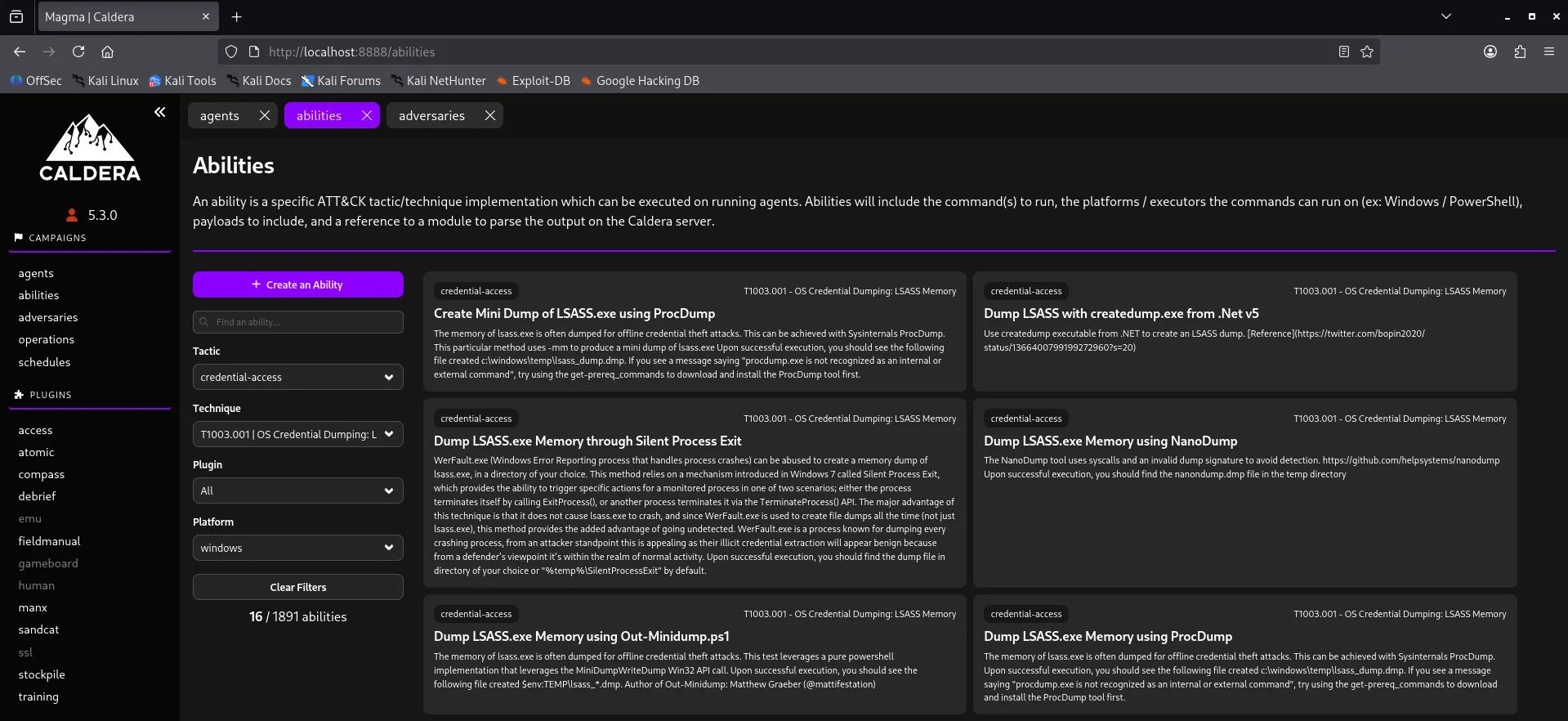This screenshot has width=1568, height=721.
Task: Click the Find an ability search field
Action: coord(297,322)
